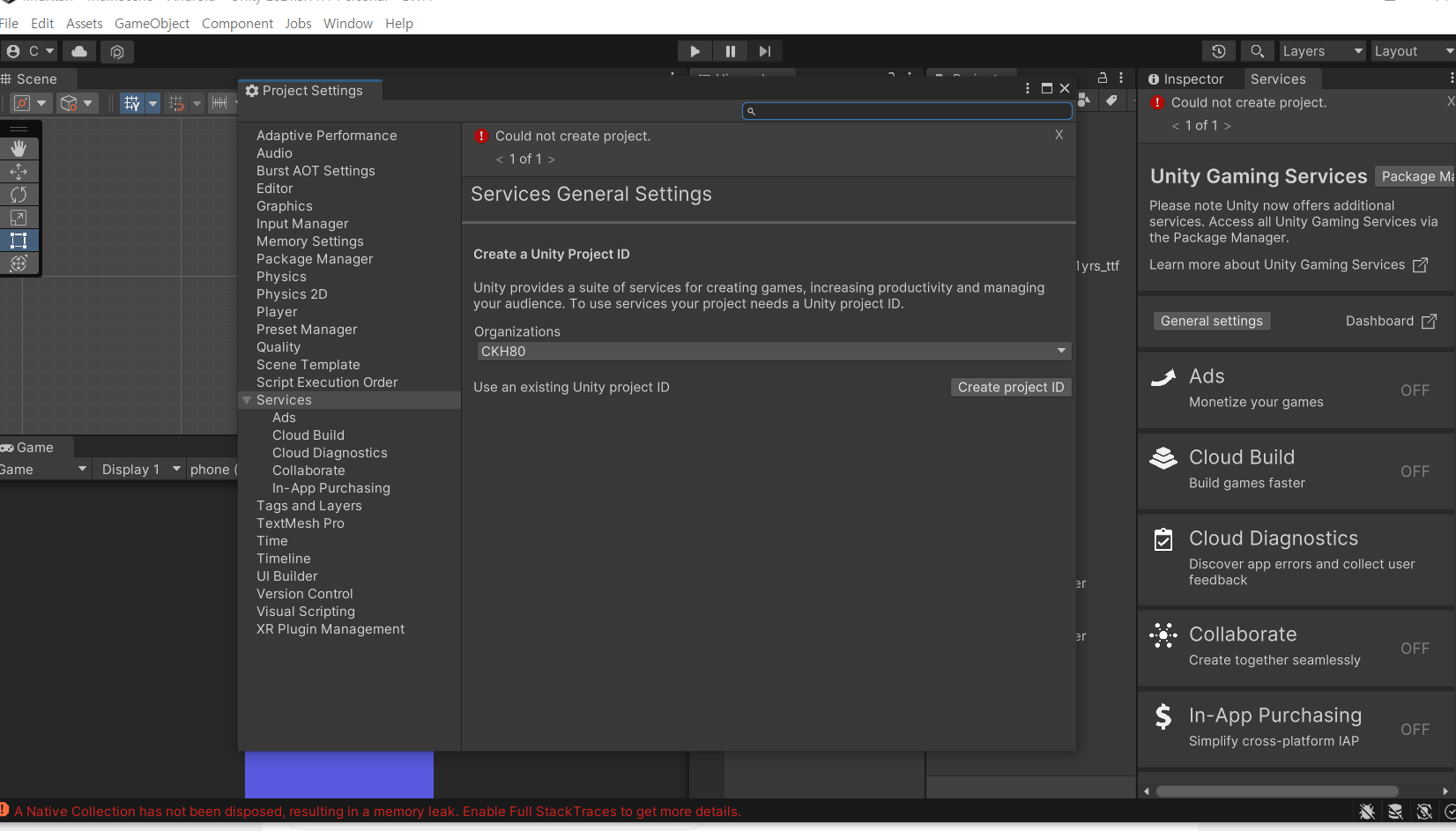
Task: Open the Layout dropdown
Action: click(1413, 51)
